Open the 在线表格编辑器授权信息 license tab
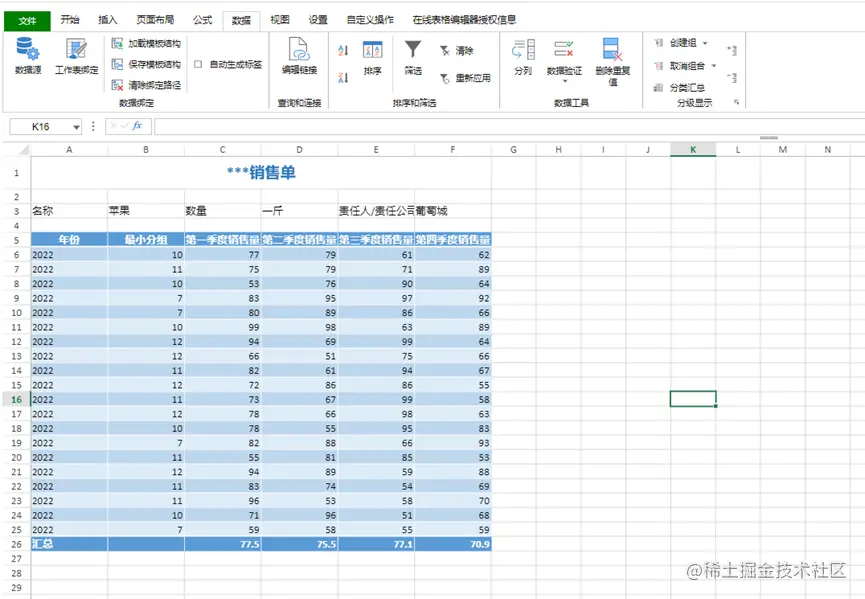 [x=464, y=20]
